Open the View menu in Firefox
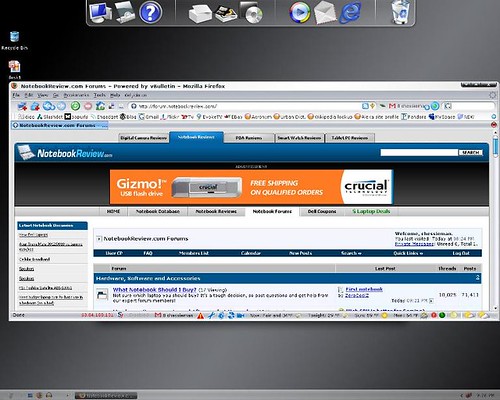Viewport: 500px width, 400px height. tap(42, 95)
